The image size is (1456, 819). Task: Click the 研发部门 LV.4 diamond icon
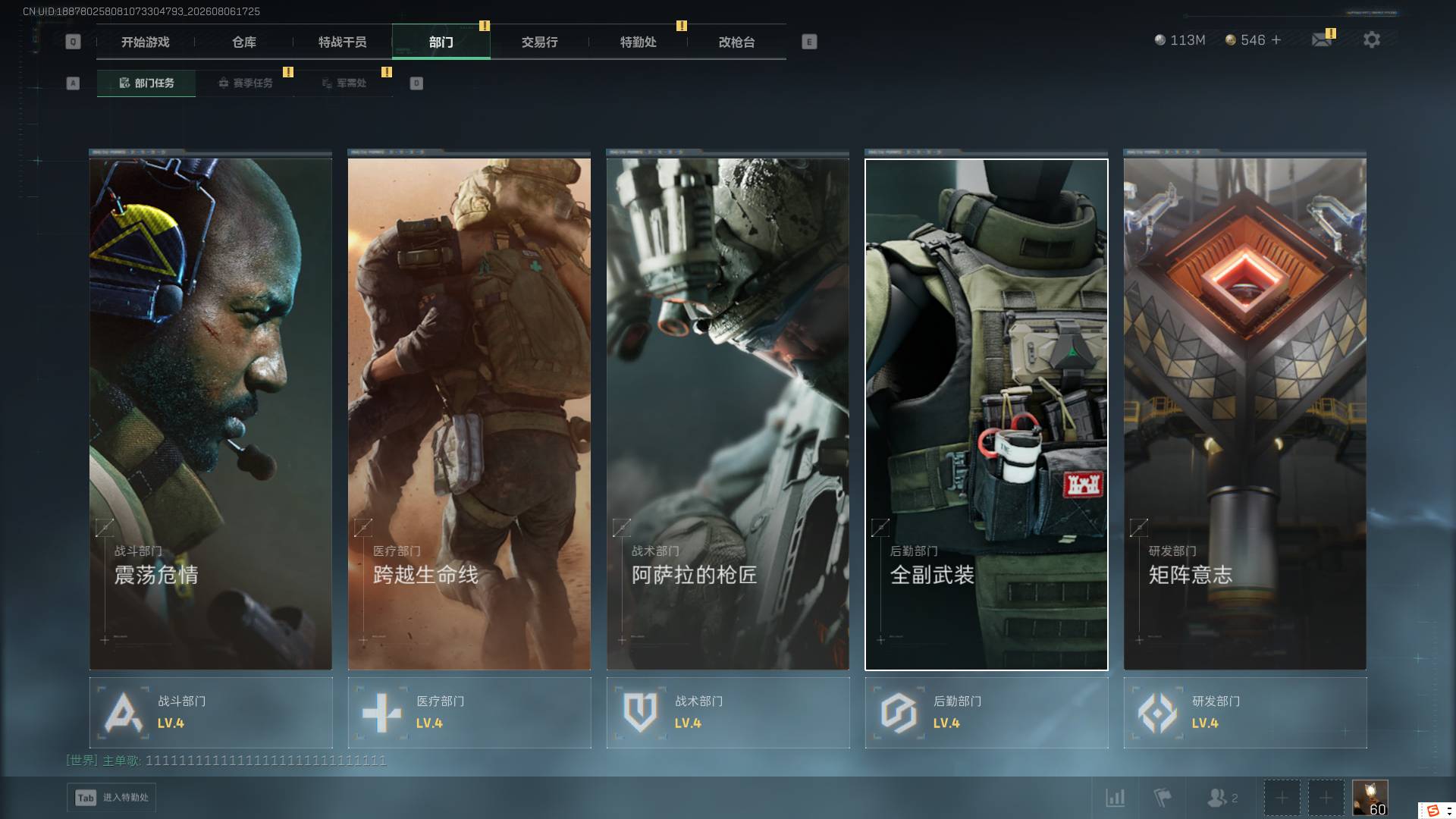click(x=1158, y=713)
